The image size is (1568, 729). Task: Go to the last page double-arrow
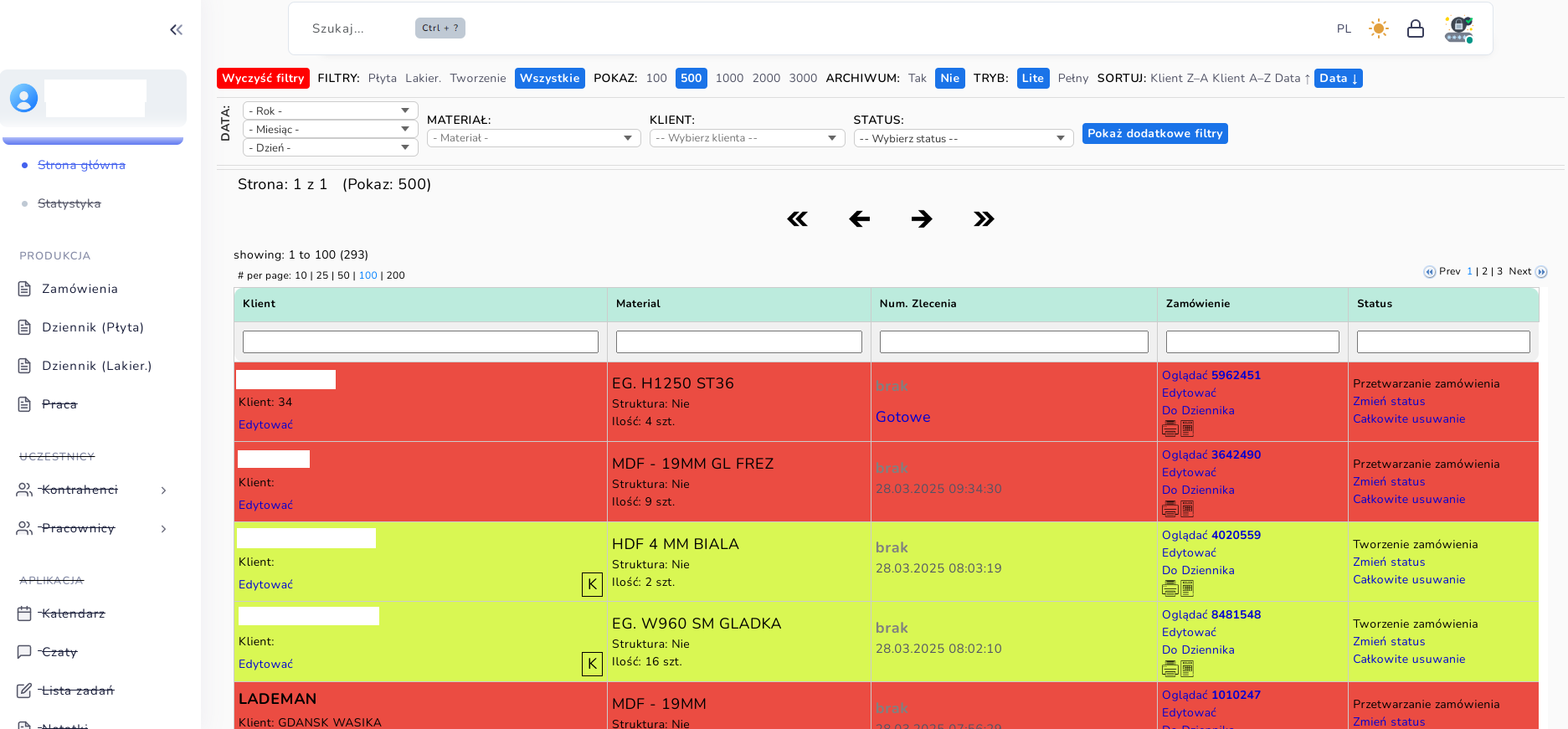click(984, 219)
